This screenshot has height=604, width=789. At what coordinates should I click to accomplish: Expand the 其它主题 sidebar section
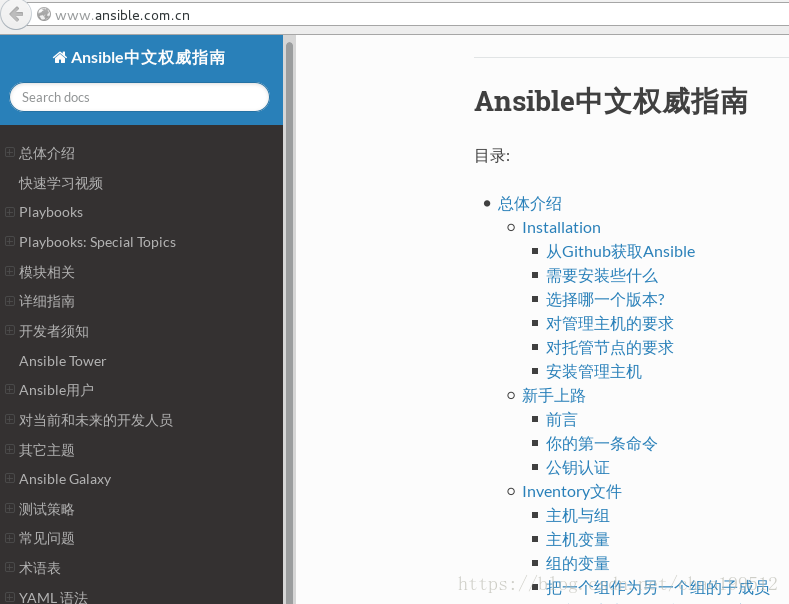pyautogui.click(x=10, y=449)
